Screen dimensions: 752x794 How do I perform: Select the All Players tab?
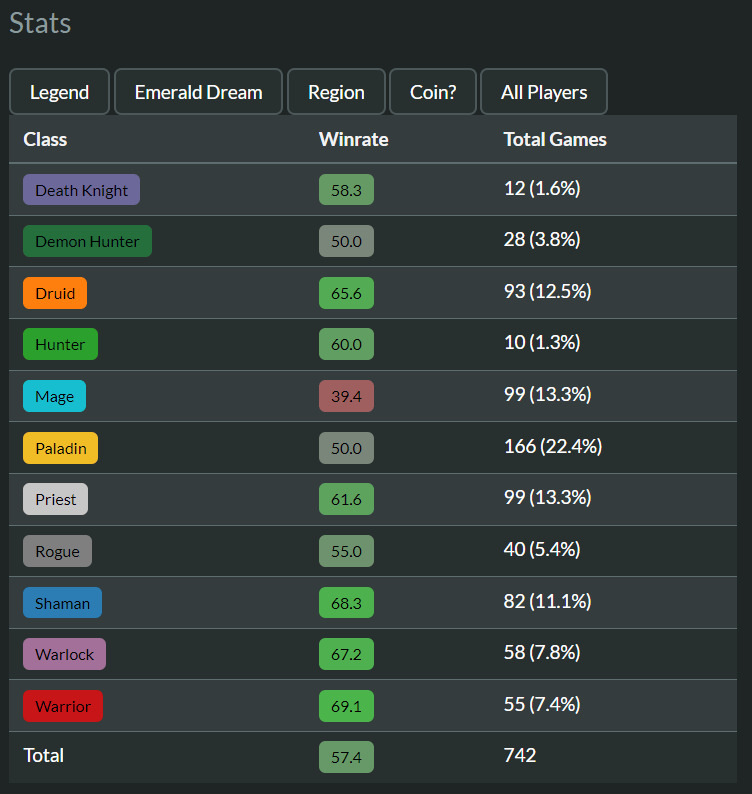[543, 92]
